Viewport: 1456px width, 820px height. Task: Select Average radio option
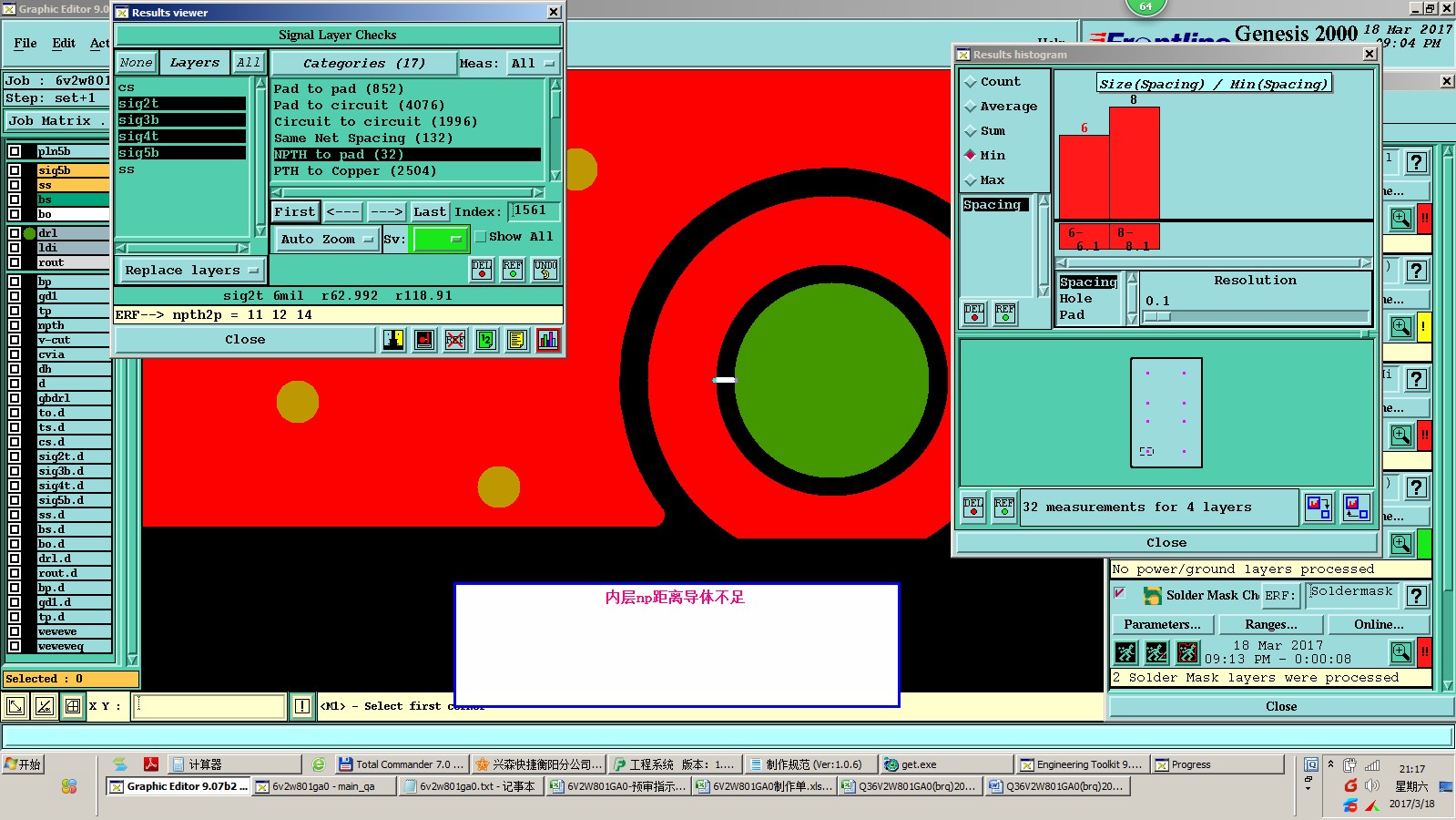tap(971, 107)
